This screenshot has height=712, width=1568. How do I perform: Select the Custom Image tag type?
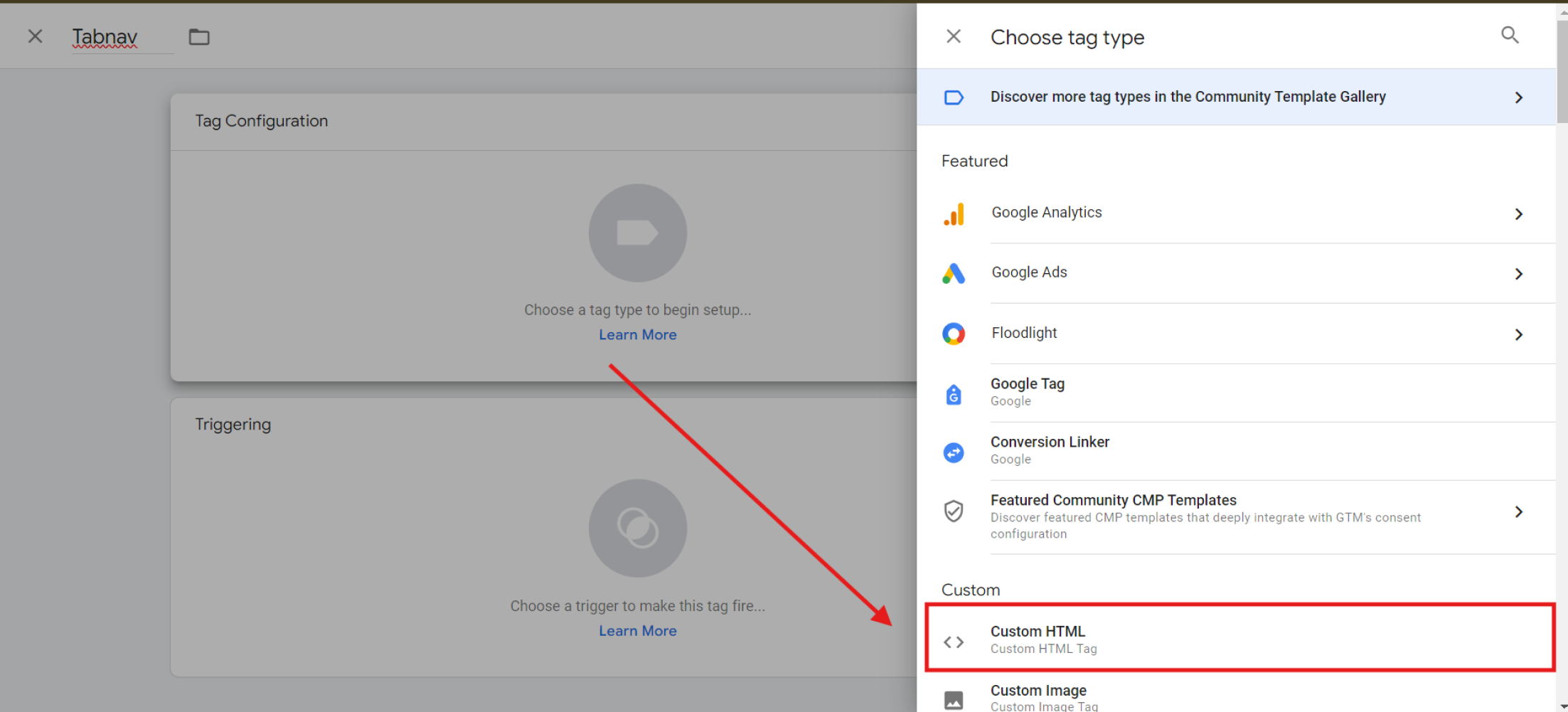pos(1038,695)
